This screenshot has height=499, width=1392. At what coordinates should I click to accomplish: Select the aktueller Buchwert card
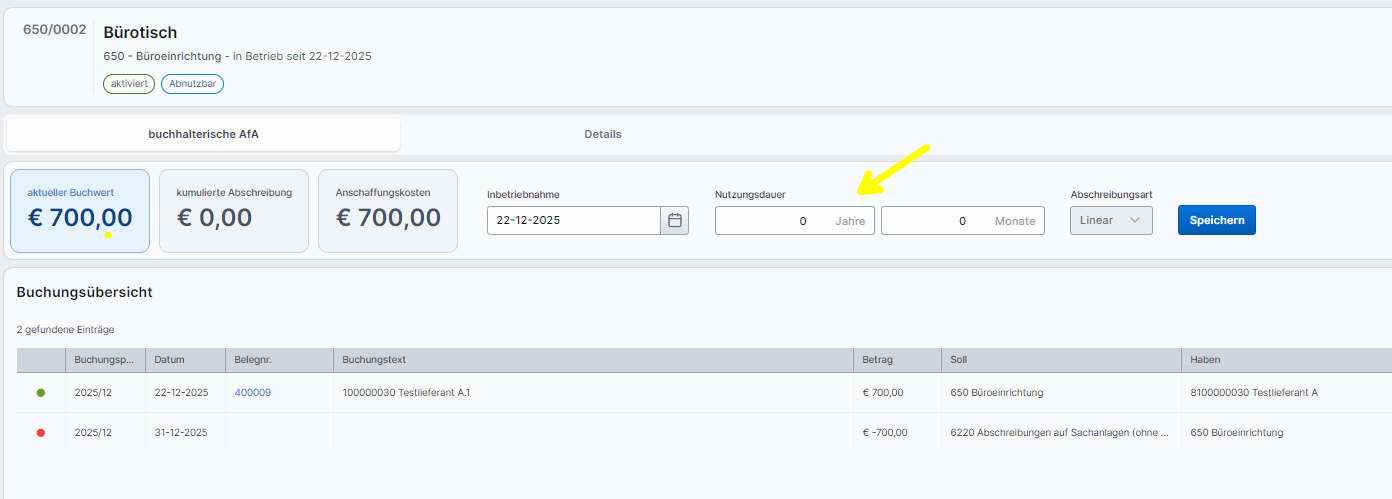point(80,211)
